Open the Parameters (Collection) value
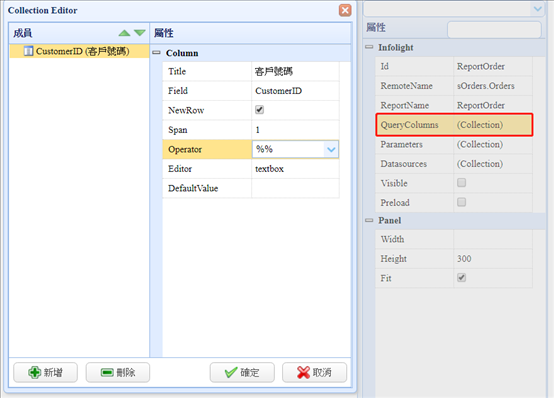 pos(480,144)
